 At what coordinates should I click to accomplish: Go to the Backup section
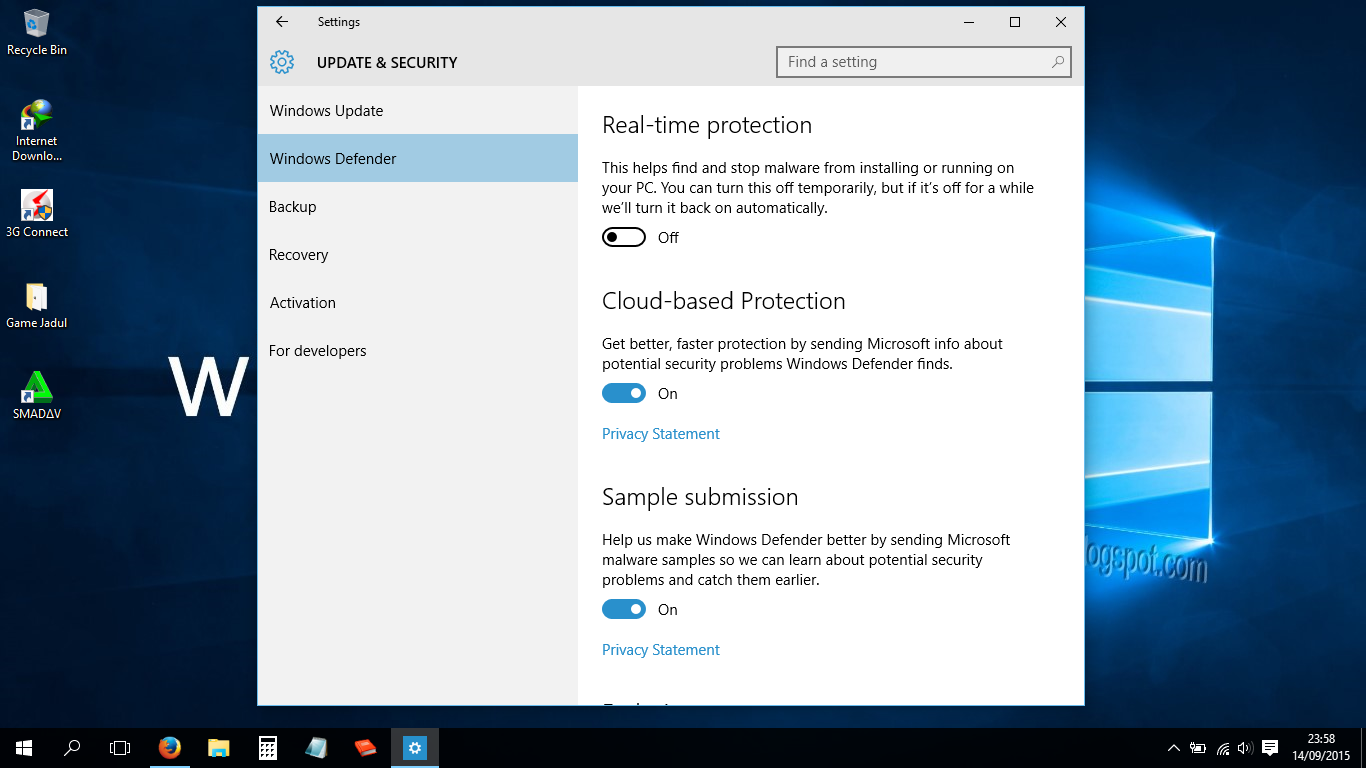[x=293, y=207]
